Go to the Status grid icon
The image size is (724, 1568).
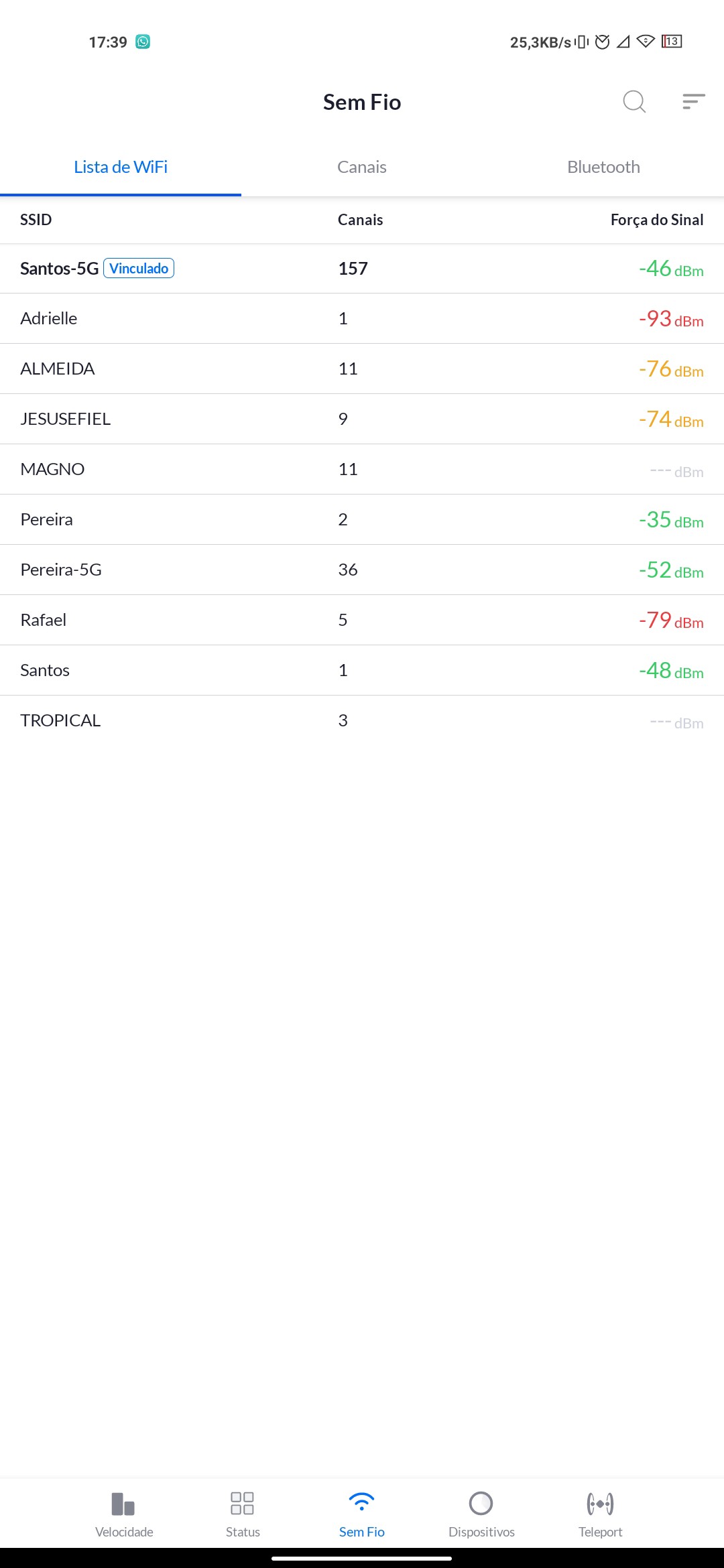[242, 1504]
